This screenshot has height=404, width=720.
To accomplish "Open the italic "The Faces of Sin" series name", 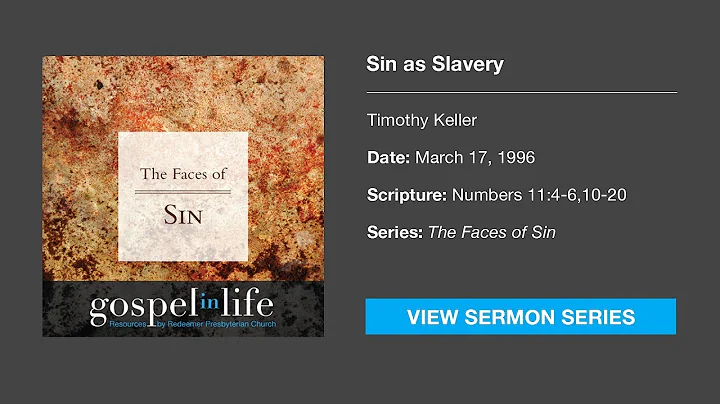I will pyautogui.click(x=492, y=232).
